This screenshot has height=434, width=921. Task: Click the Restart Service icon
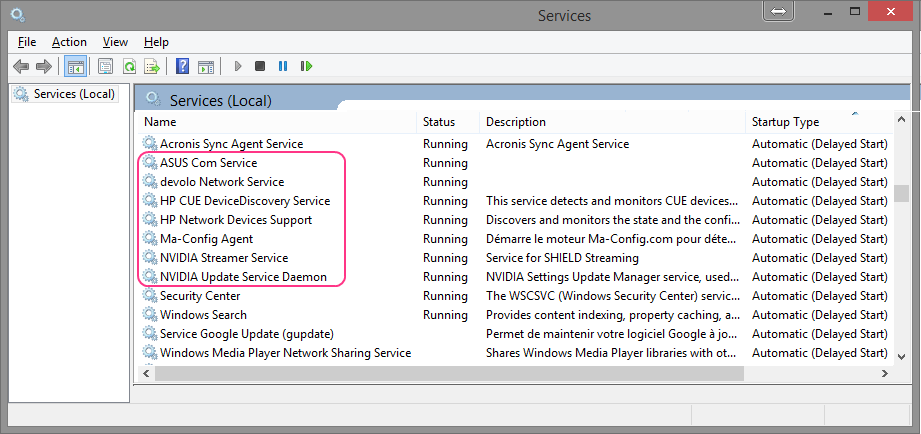pyautogui.click(x=306, y=66)
